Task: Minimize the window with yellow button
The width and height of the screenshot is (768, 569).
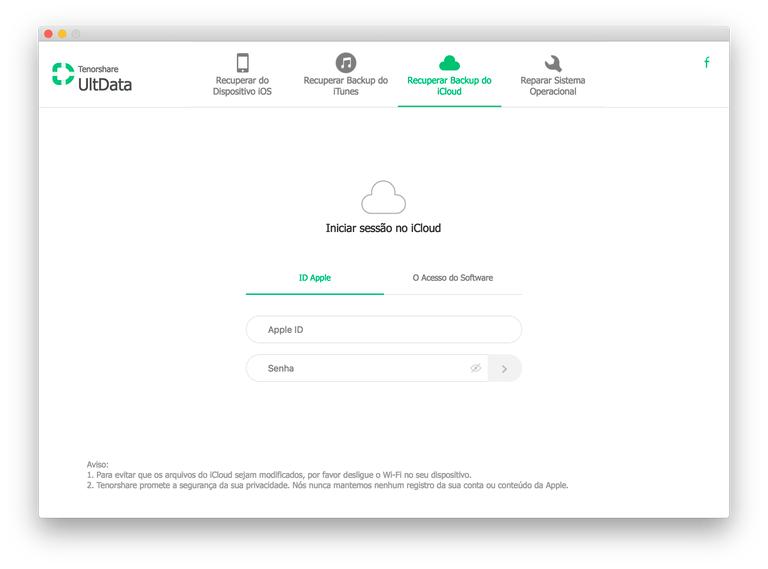Action: tap(62, 34)
